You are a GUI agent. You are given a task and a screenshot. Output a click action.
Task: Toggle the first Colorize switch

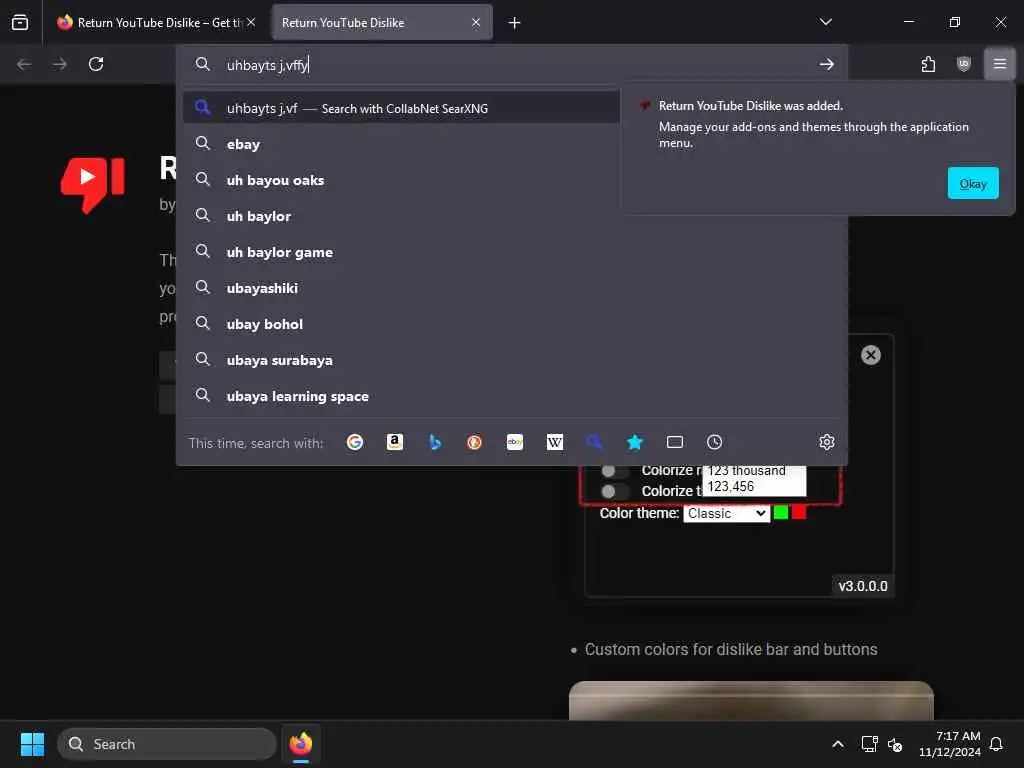point(614,471)
